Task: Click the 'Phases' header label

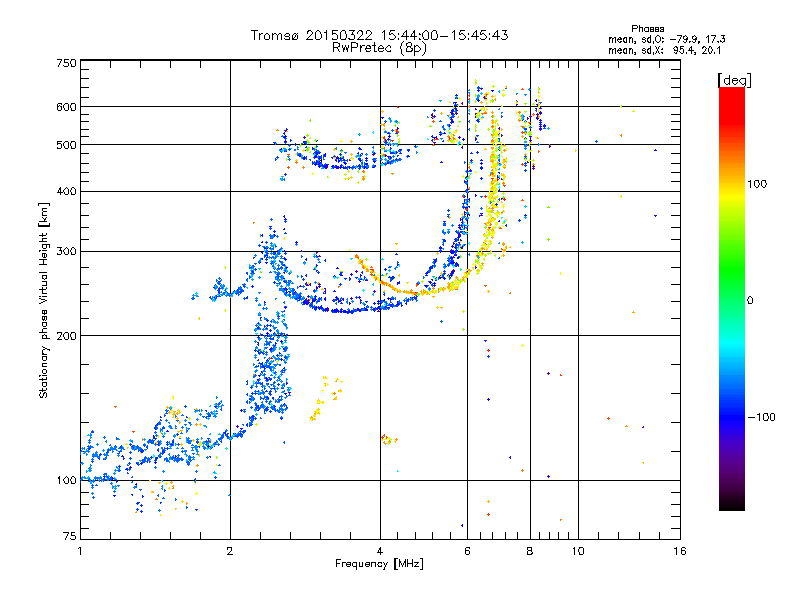Action: [647, 29]
